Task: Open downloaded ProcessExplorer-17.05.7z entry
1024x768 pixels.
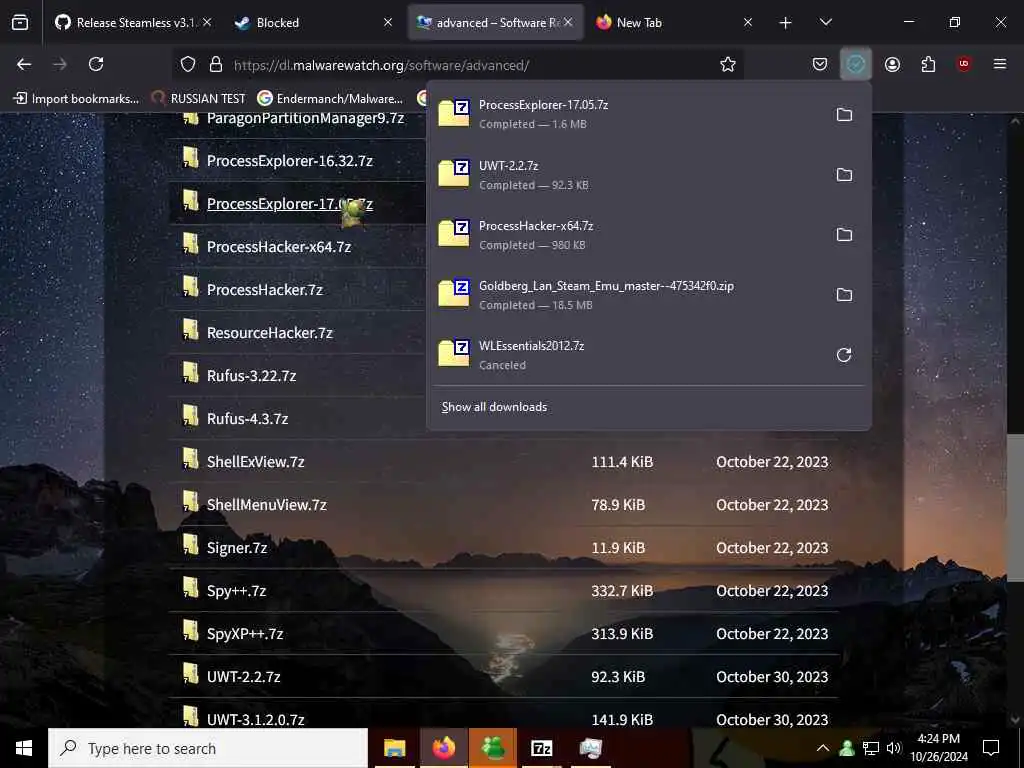Action: point(627,114)
